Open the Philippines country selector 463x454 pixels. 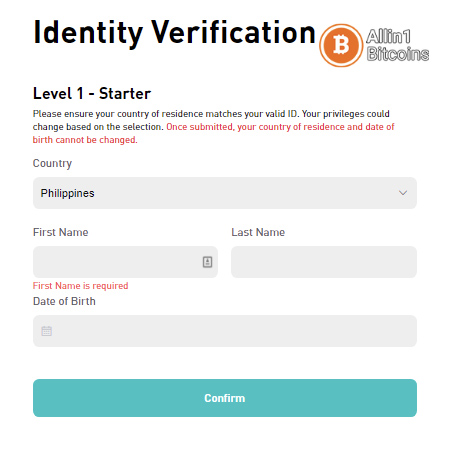tap(225, 193)
